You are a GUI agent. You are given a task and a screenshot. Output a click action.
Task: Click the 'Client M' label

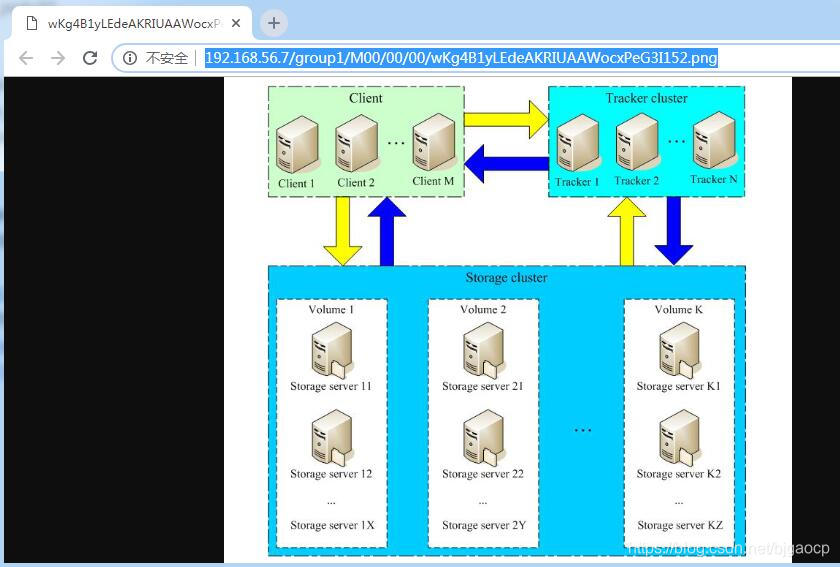pyautogui.click(x=433, y=181)
